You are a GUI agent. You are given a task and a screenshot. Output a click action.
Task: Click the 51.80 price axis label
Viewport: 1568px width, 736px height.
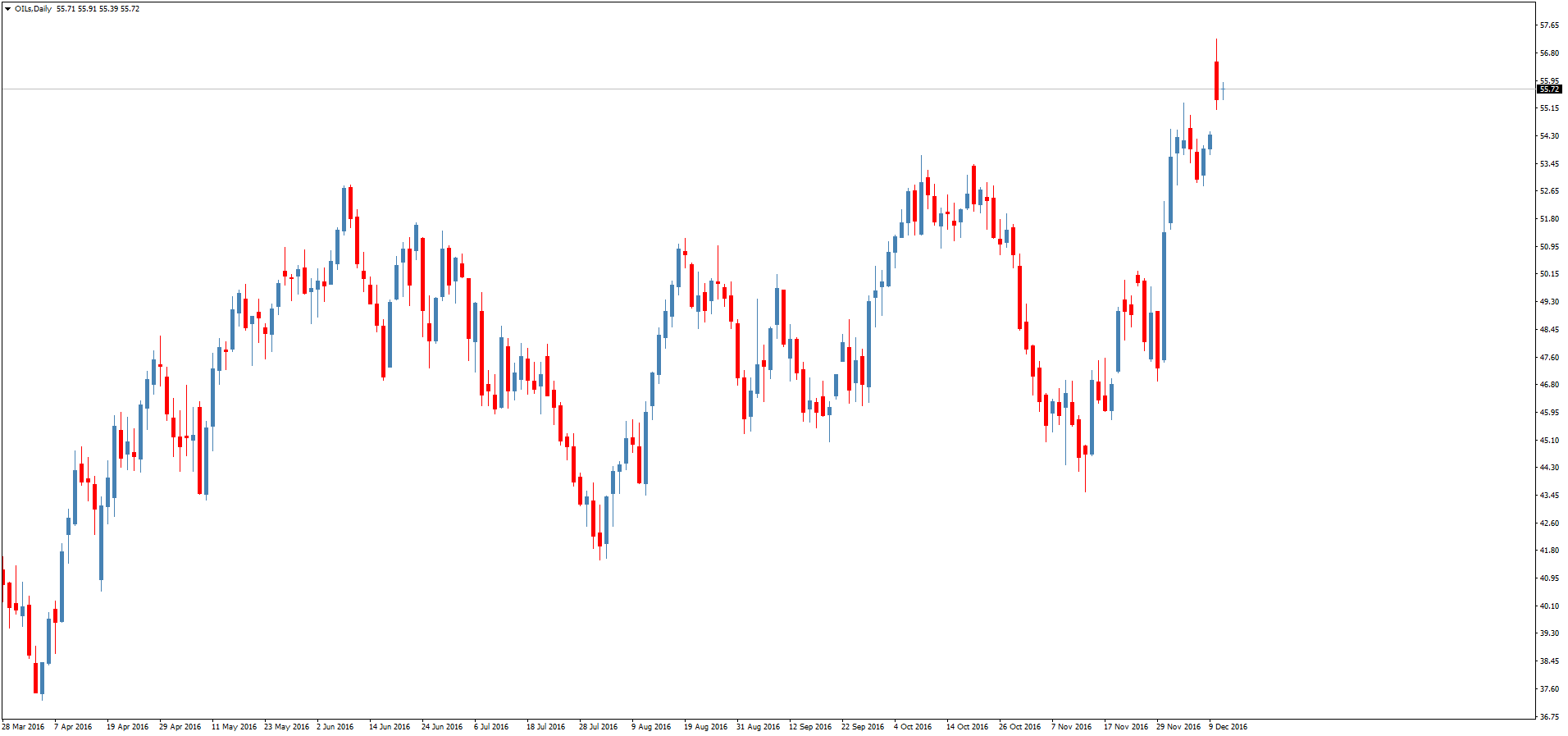click(1549, 219)
